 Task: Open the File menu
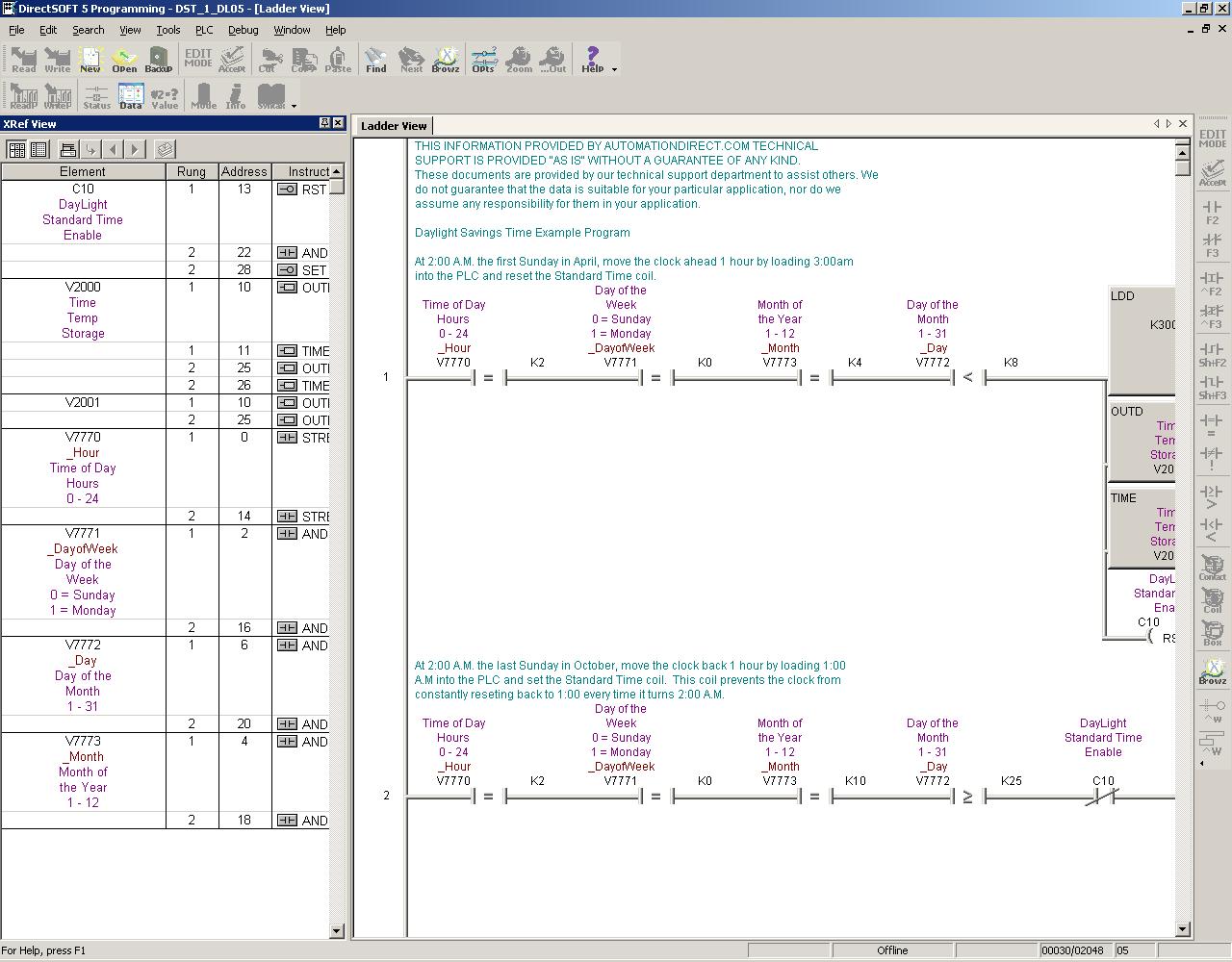16,30
